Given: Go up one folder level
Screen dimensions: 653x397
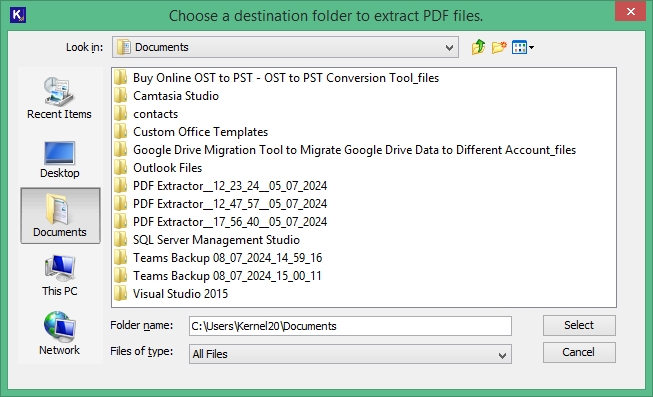Looking at the screenshot, I should point(478,47).
